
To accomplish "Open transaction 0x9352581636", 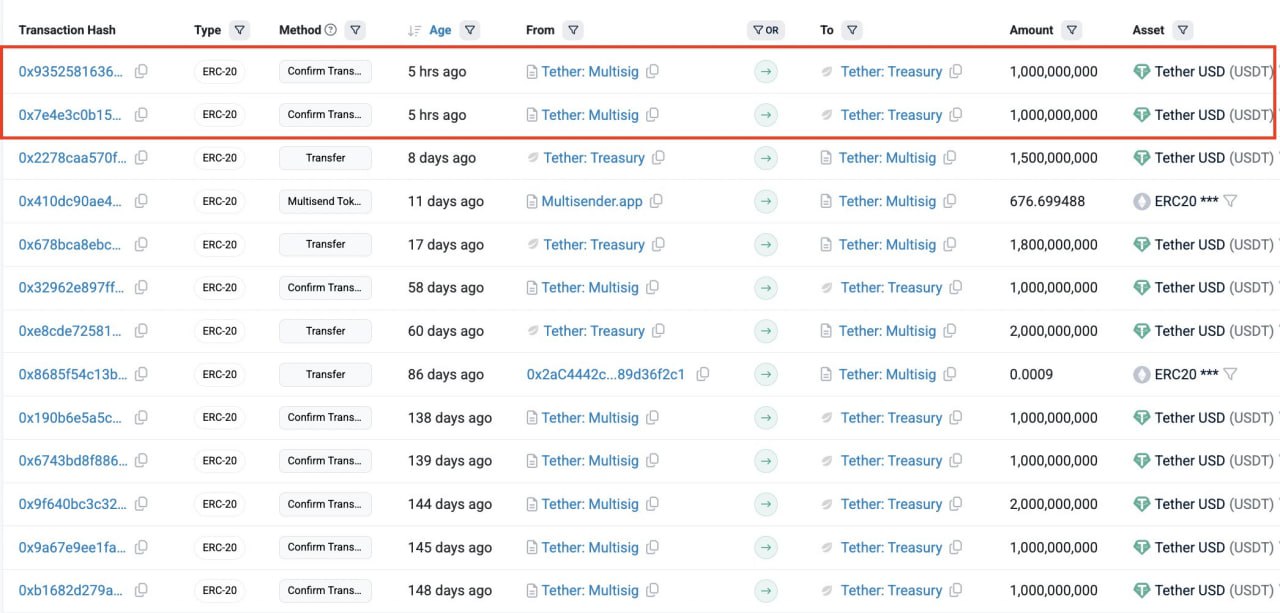I will coord(72,71).
